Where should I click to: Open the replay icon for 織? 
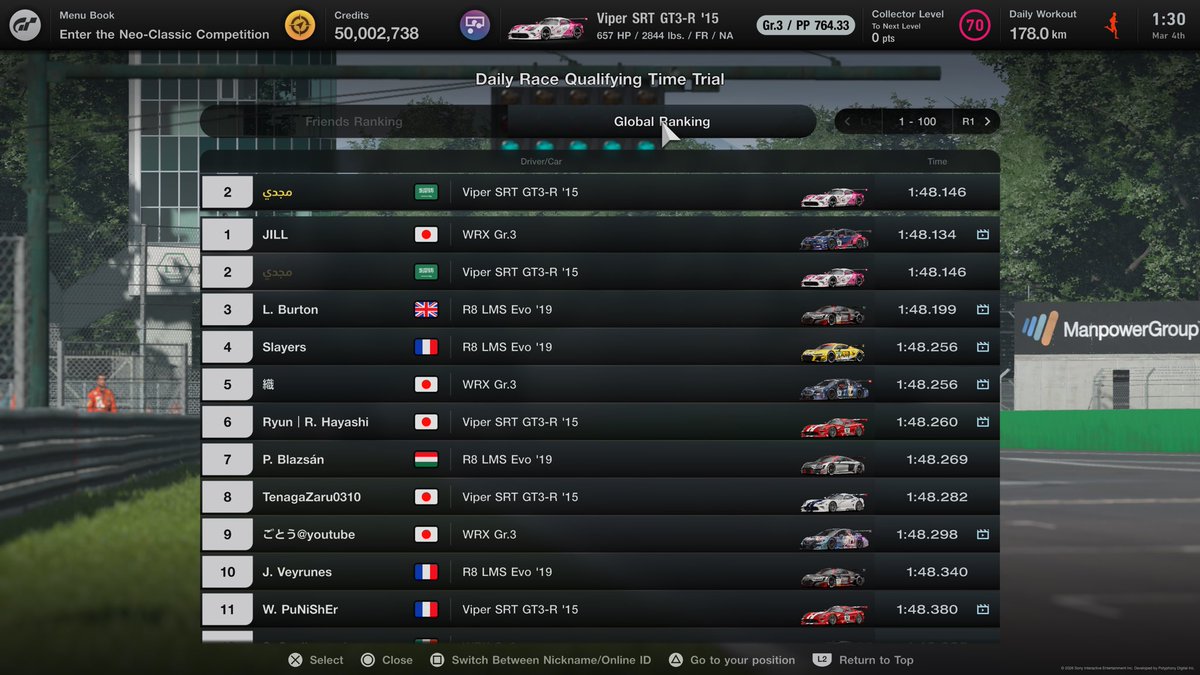pyautogui.click(x=982, y=385)
